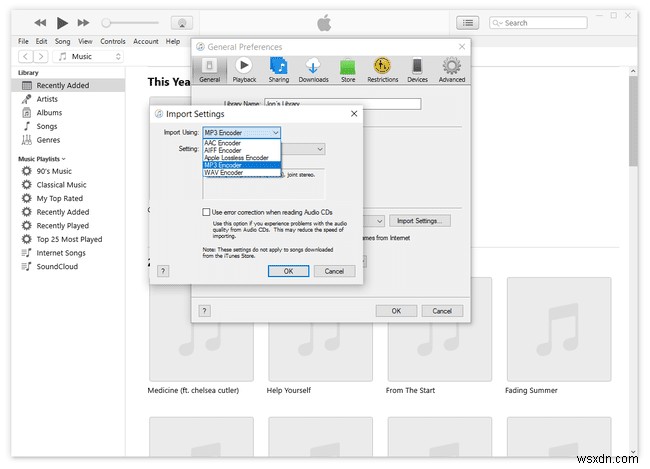Image resolution: width=650 pixels, height=469 pixels.
Task: Select Recently Added in Library sidebar
Action: (68, 85)
